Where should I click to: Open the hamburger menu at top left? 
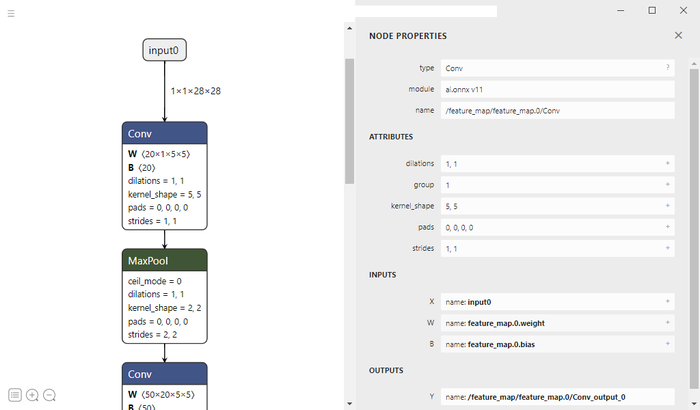click(x=11, y=14)
